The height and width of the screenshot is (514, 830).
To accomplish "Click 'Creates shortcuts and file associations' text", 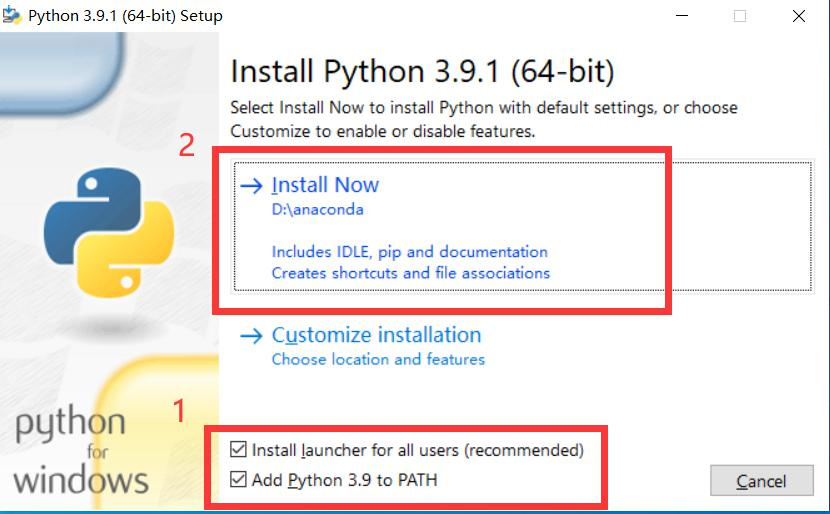I will click(411, 273).
